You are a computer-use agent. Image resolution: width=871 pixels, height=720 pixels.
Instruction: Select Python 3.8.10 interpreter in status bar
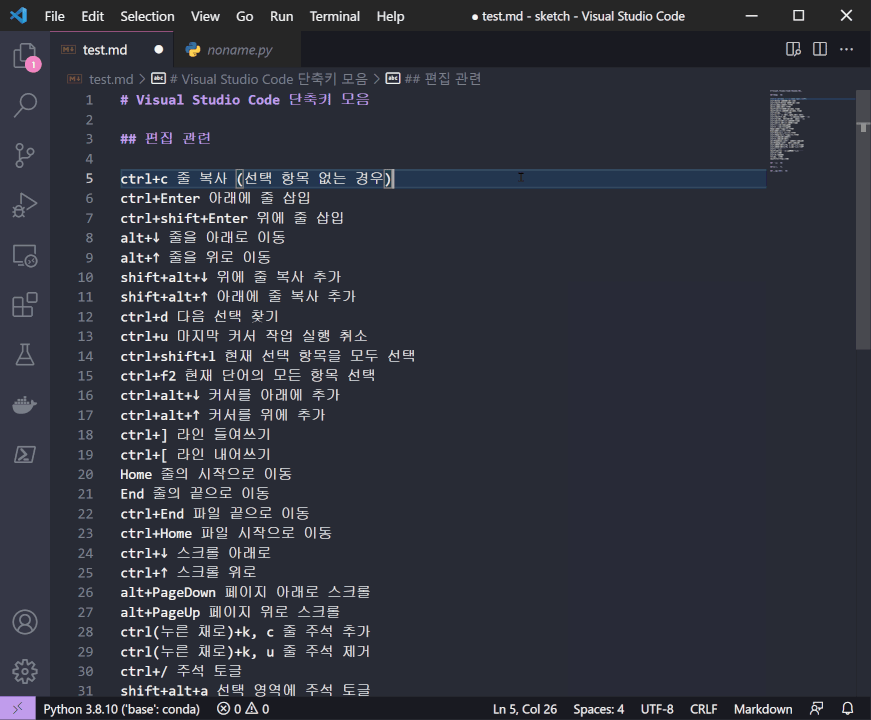122,709
